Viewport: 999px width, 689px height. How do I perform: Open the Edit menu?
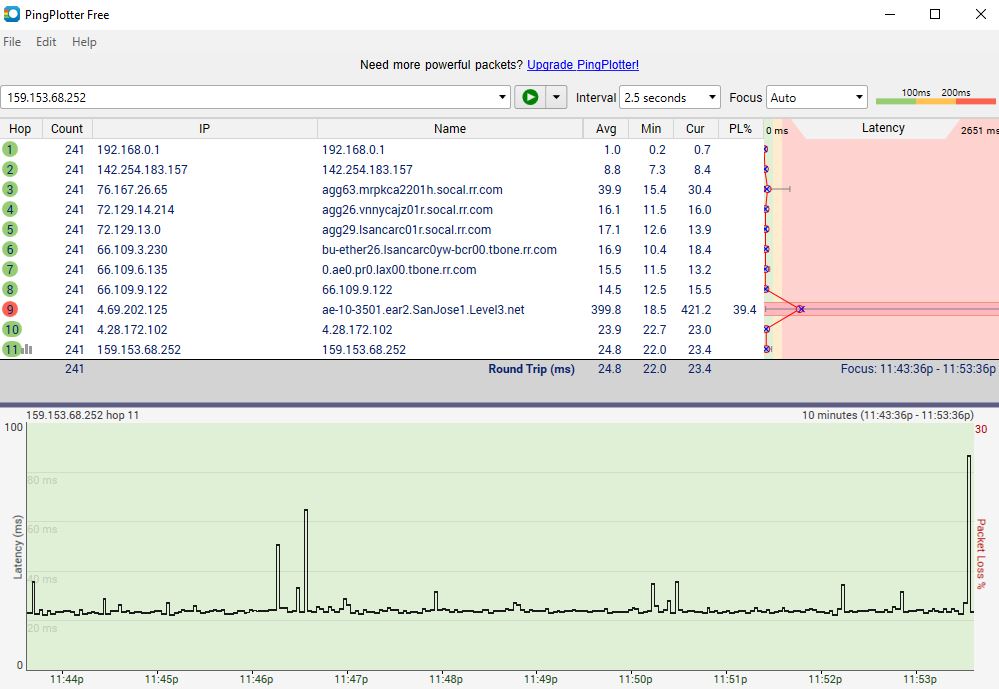click(46, 42)
